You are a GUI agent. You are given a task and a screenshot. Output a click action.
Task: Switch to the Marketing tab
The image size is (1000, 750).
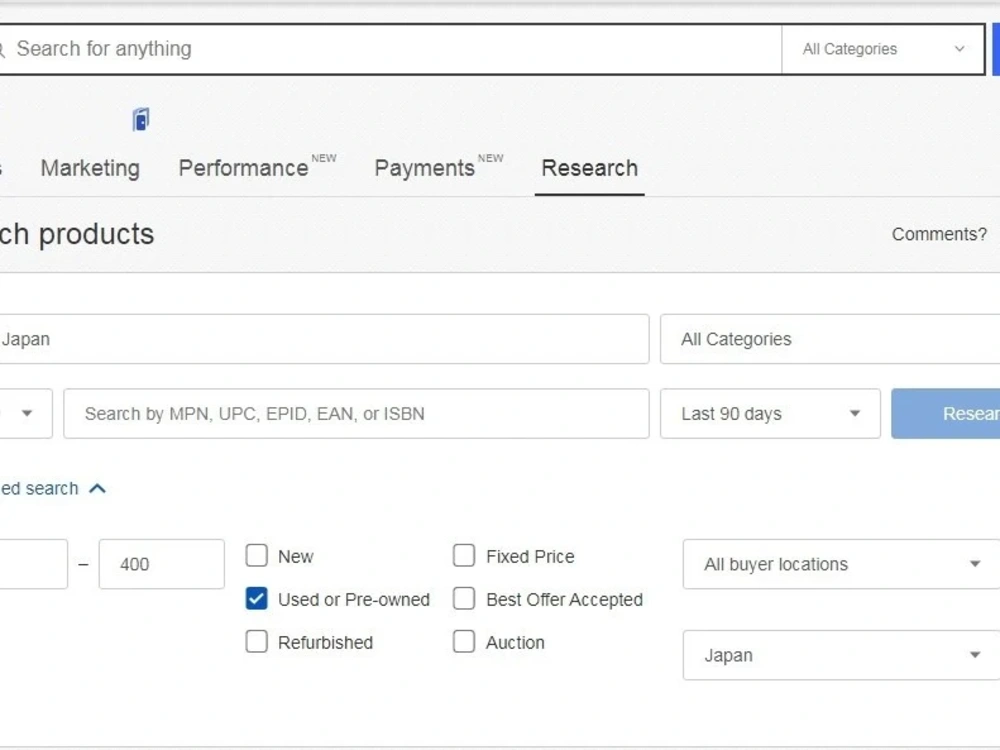click(x=90, y=168)
